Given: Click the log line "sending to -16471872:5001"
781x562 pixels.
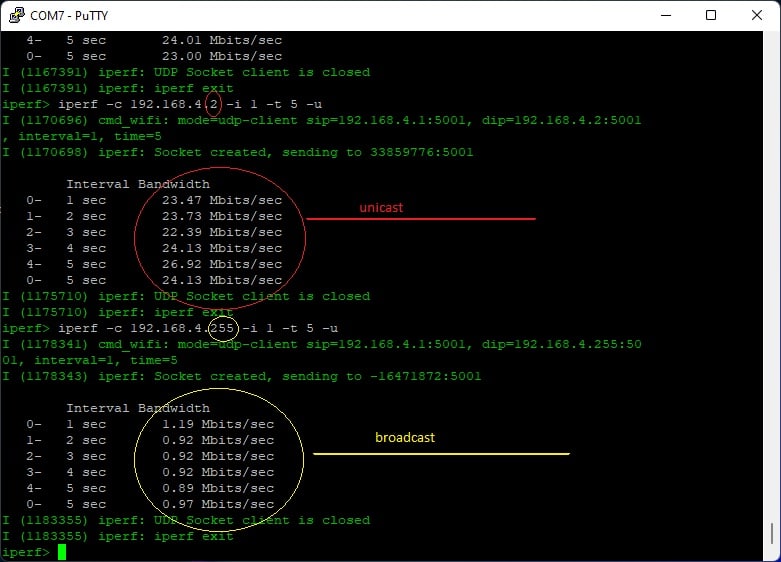Looking at the screenshot, I should 241,377.
